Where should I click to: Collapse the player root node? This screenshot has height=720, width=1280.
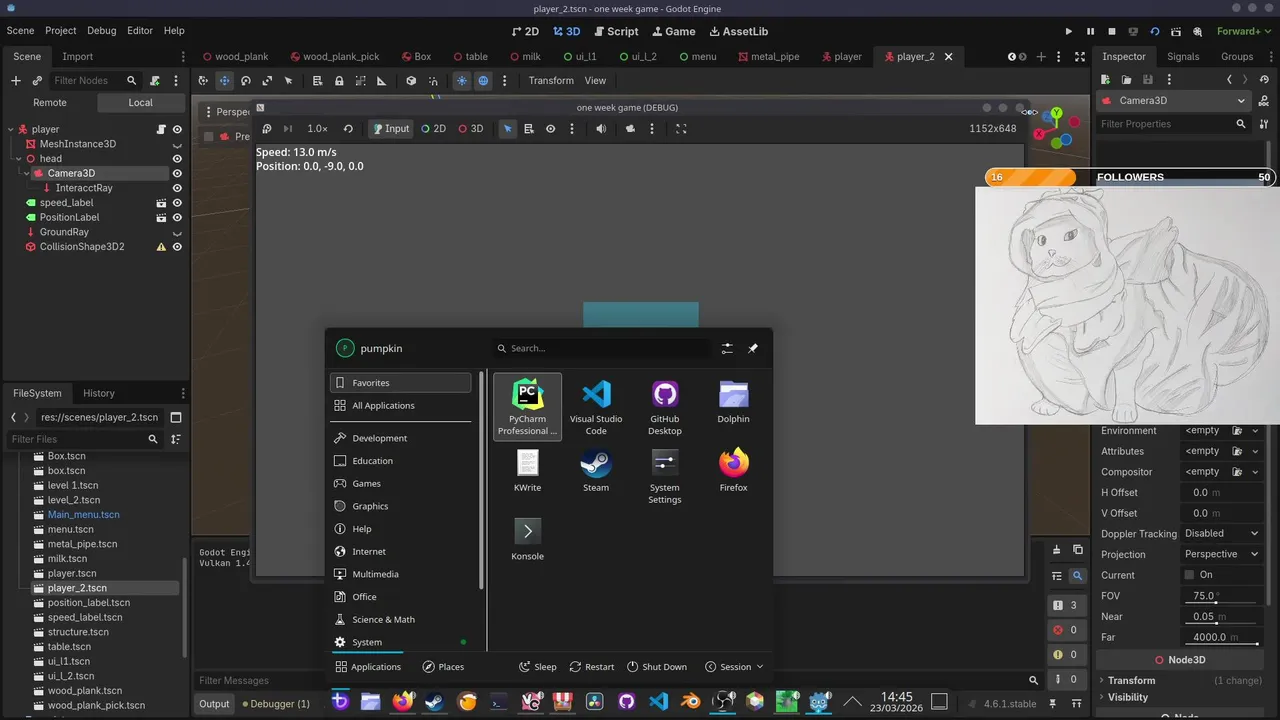tap(11, 129)
